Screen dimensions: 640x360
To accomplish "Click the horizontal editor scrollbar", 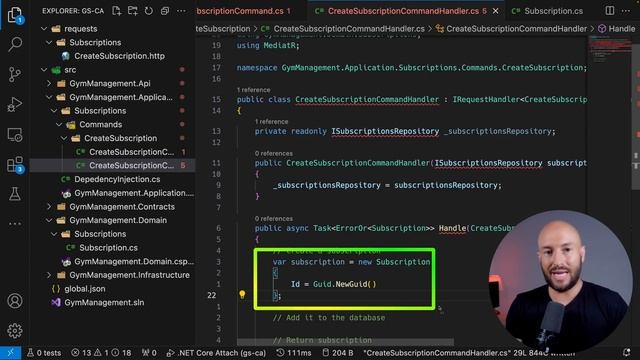I will click(x=345, y=341).
